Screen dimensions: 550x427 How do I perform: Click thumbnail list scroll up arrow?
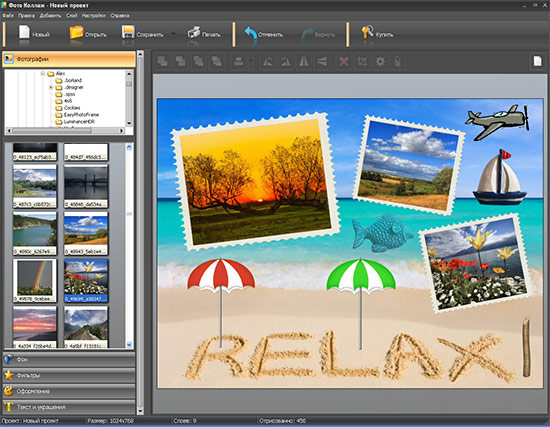[129, 147]
